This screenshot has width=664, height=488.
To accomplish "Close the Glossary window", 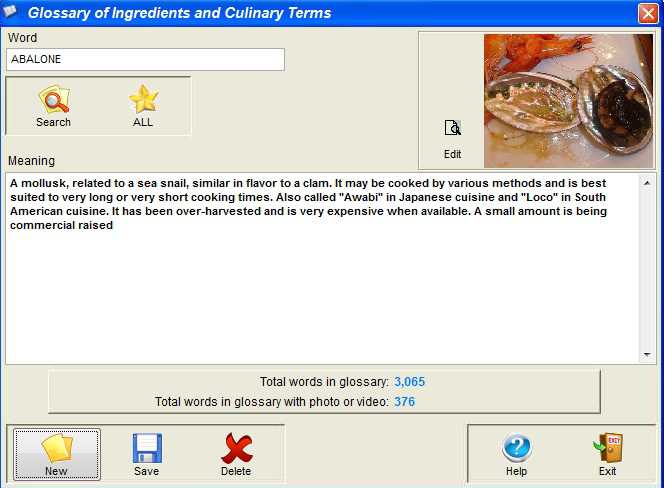I will click(x=648, y=14).
